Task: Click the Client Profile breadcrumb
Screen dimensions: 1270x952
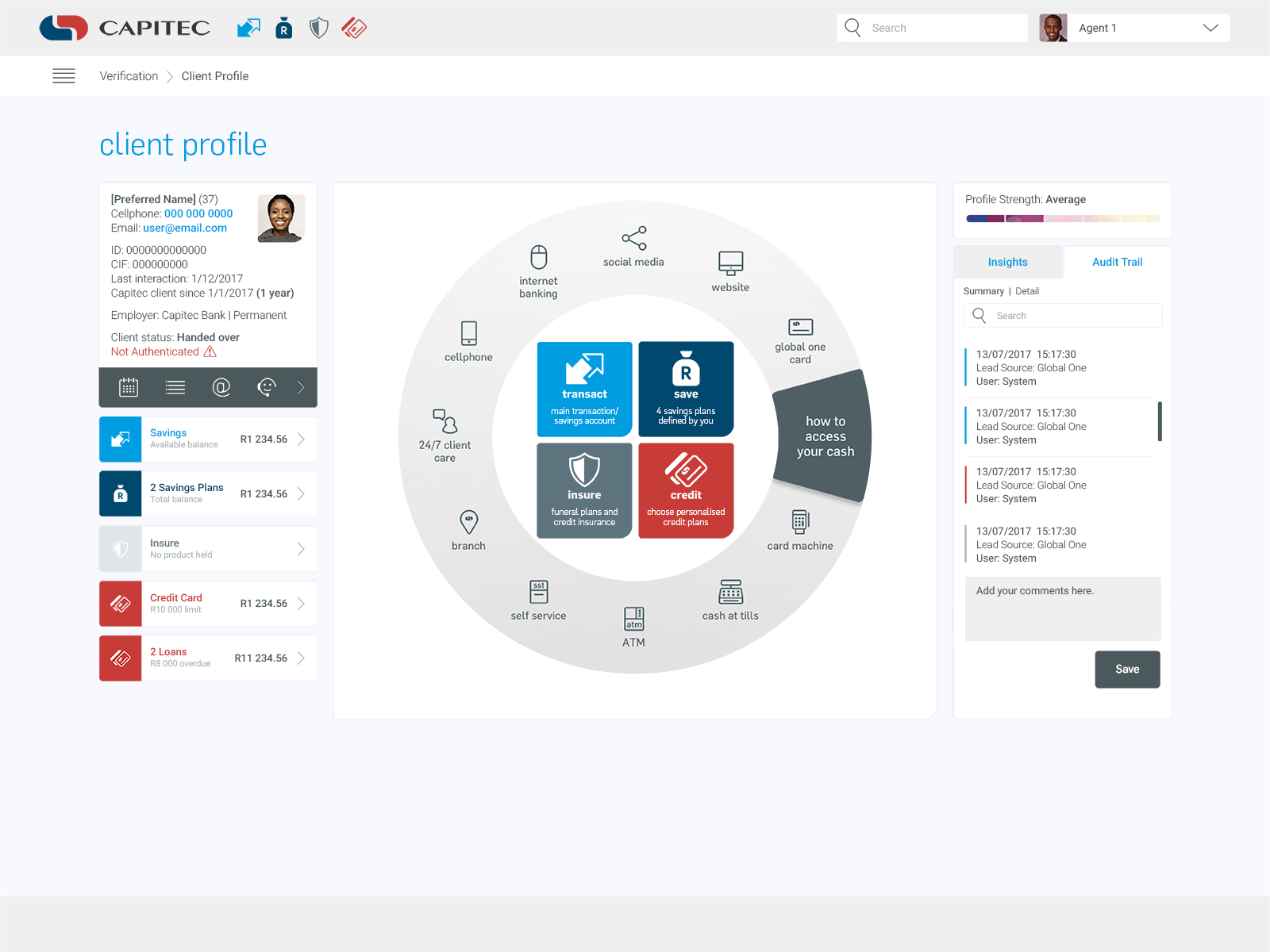Action: click(215, 76)
